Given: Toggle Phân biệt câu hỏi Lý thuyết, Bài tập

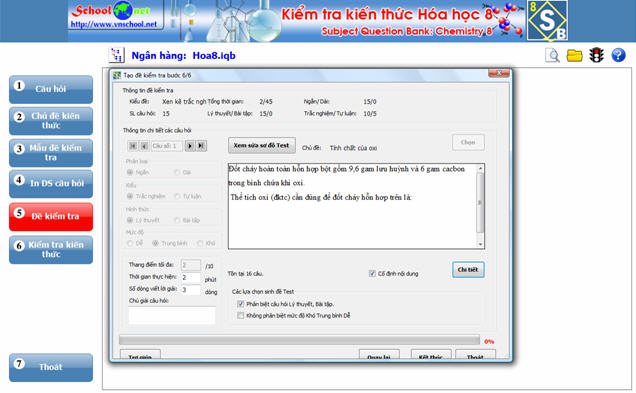Looking at the screenshot, I should (x=241, y=304).
